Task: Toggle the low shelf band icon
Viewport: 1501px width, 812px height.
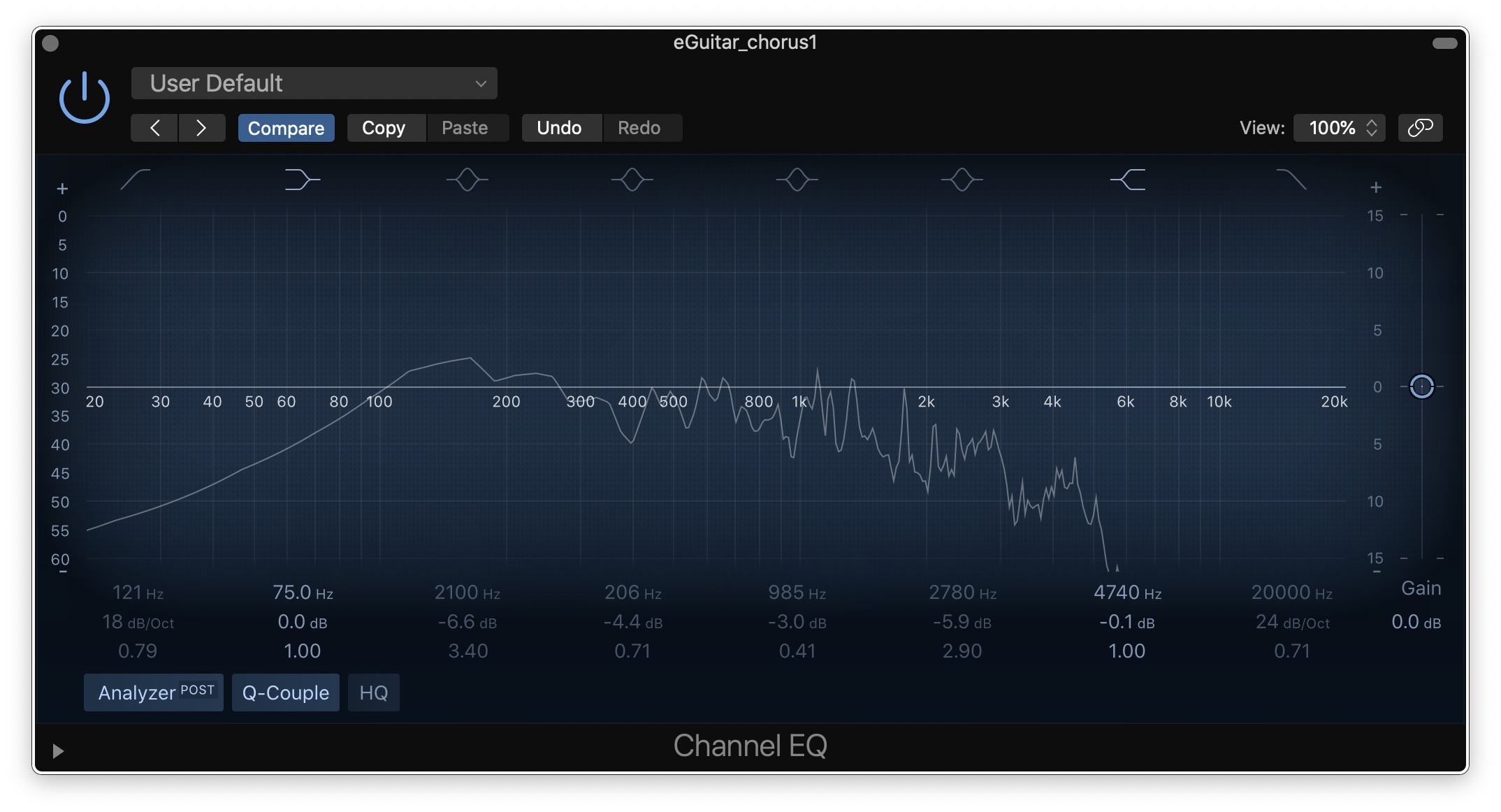Action: (302, 180)
